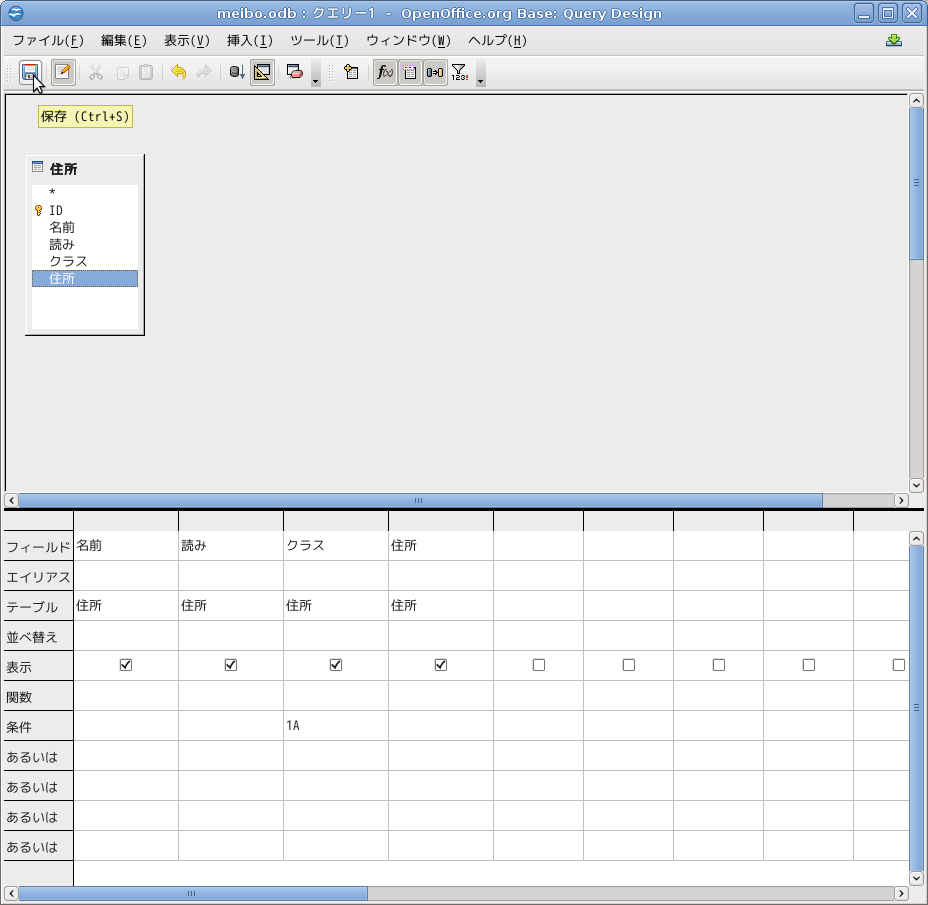Toggle the Functions (f(x)) row icon
Viewport: 928px width, 905px height.
(385, 72)
